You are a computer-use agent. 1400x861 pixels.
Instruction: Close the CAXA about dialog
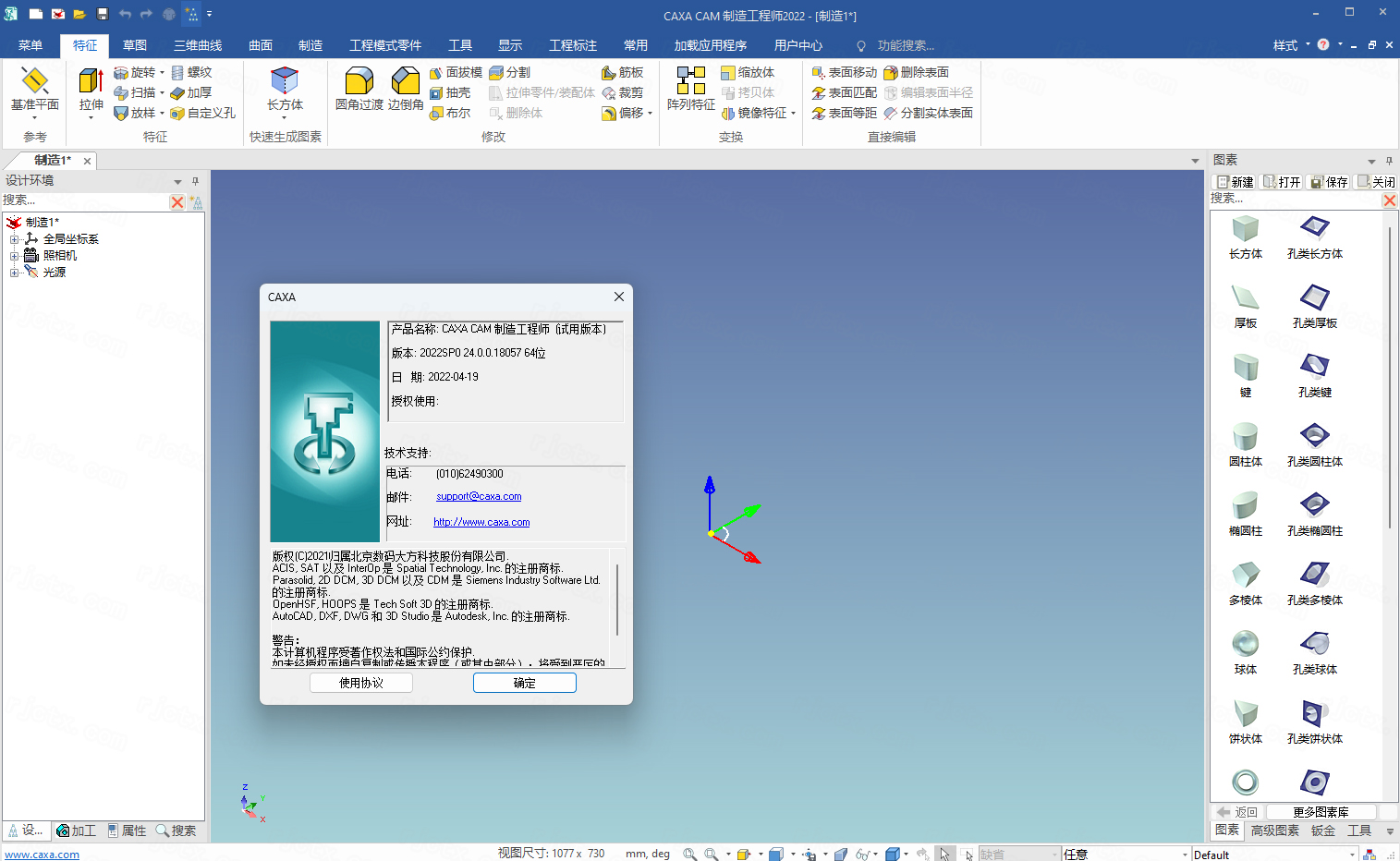[619, 297]
